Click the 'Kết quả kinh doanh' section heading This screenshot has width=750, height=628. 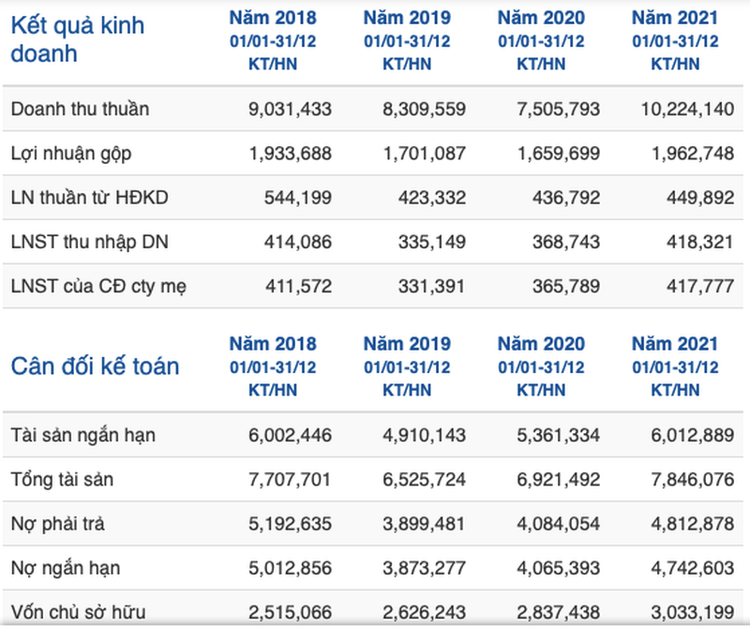[77, 39]
